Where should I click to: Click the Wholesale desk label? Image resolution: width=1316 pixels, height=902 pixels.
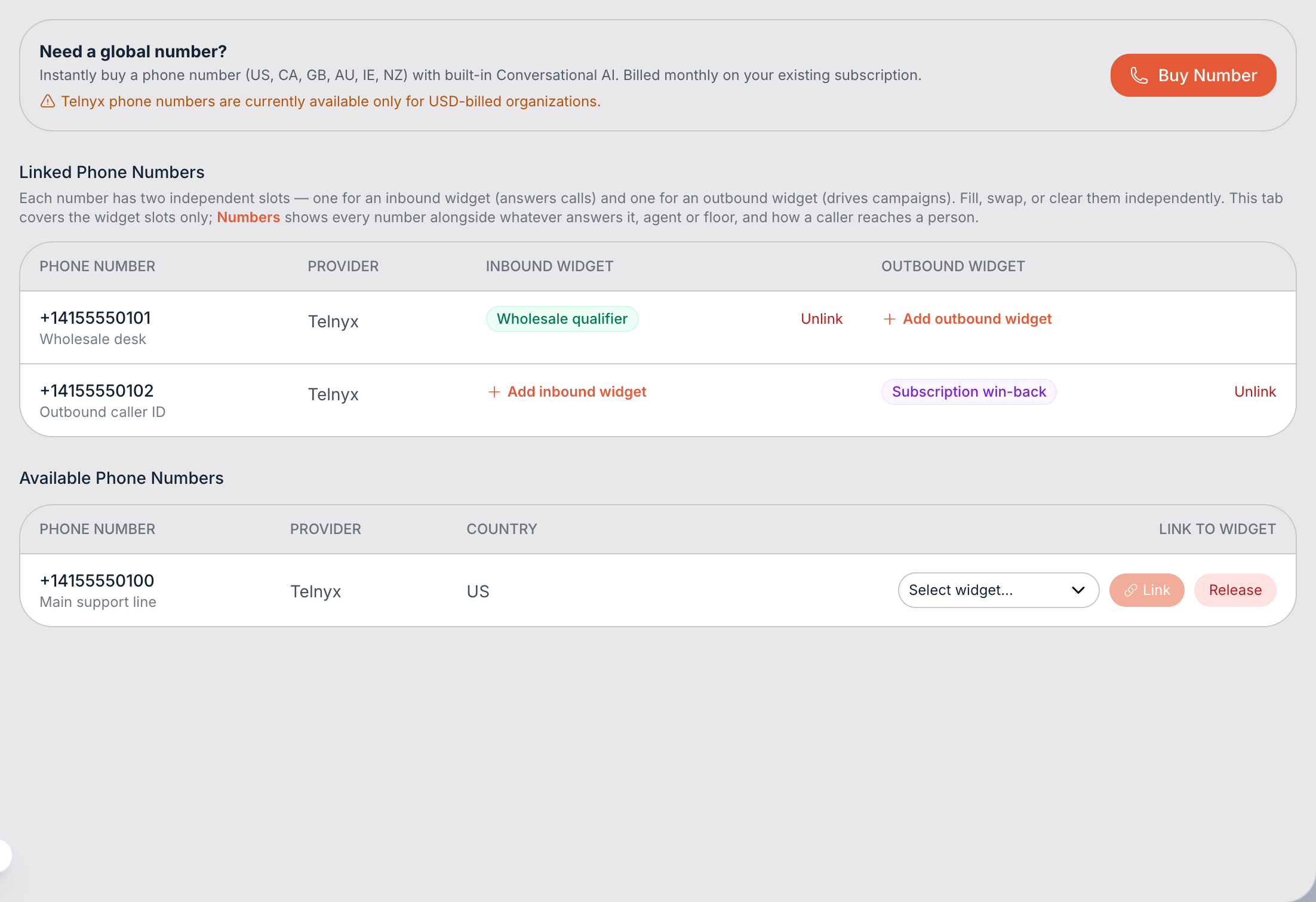[x=93, y=339]
